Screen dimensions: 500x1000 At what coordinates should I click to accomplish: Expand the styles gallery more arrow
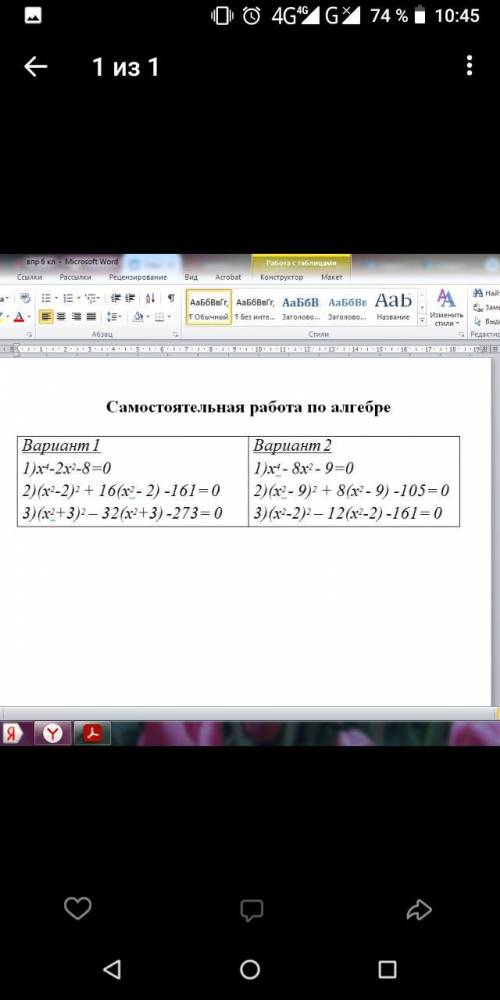(x=422, y=320)
